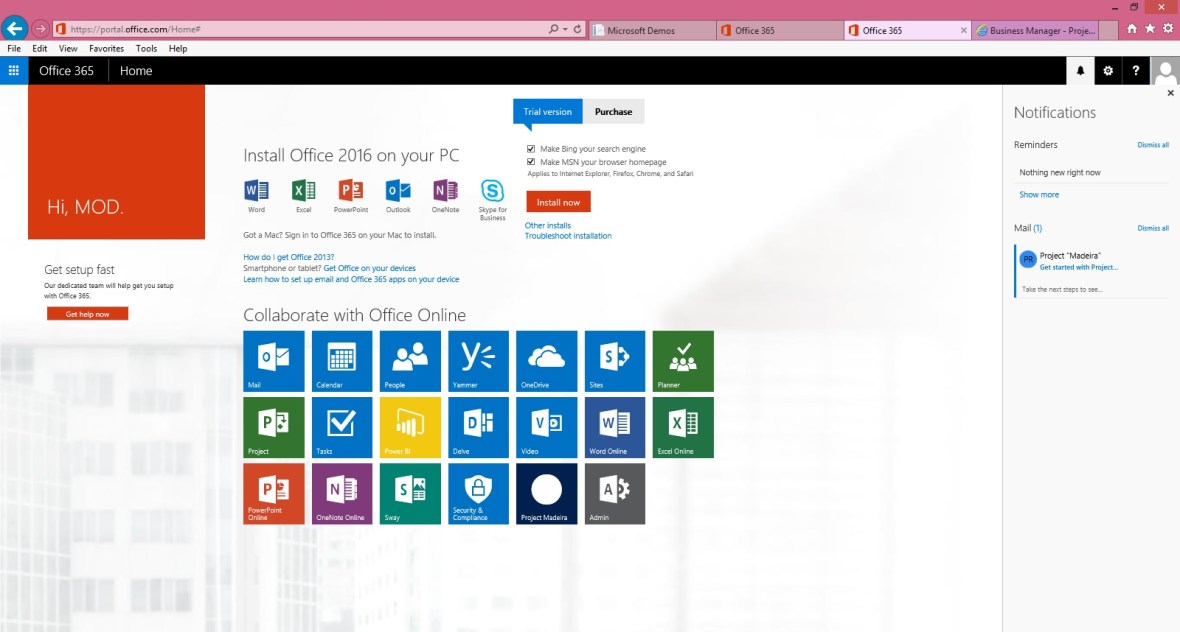
Task: Launch the Delve tile
Action: tap(478, 427)
